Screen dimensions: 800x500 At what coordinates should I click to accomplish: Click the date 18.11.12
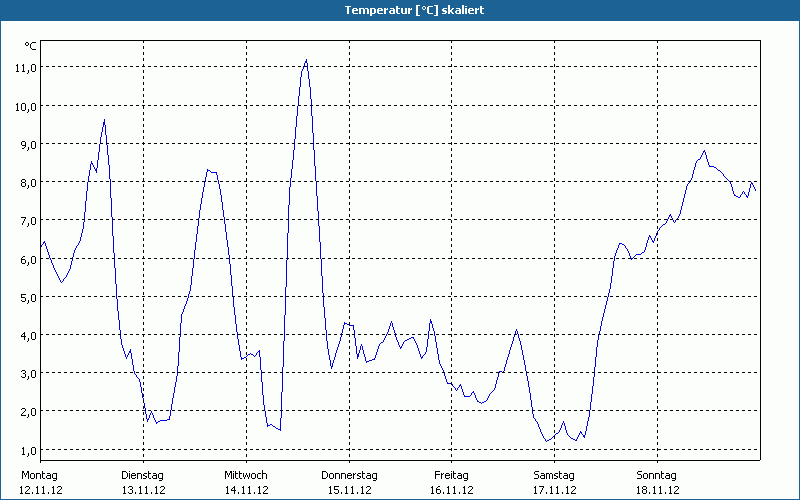coord(658,490)
